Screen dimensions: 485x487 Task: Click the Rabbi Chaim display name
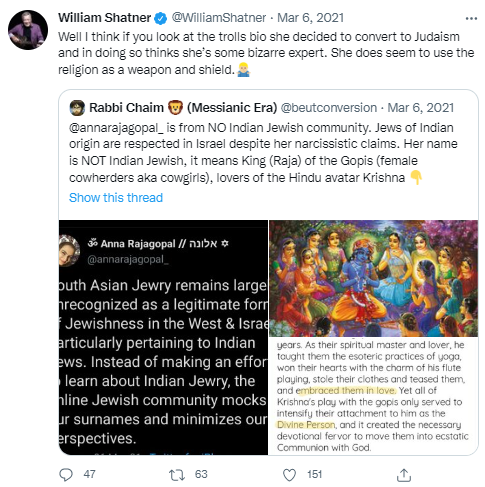[183, 108]
